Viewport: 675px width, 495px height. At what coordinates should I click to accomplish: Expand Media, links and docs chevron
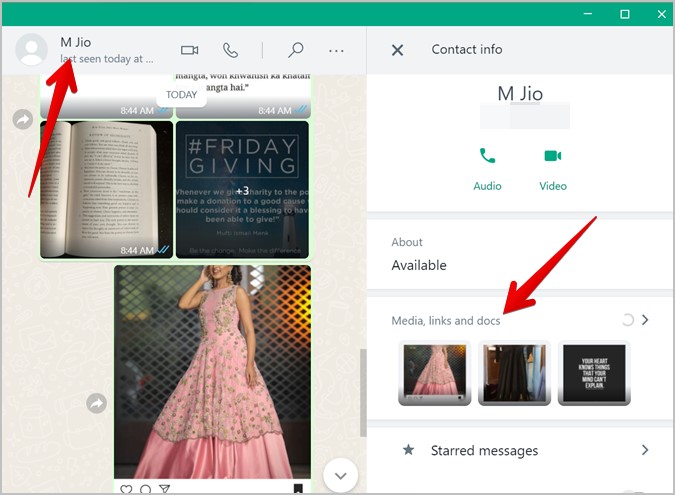pos(645,320)
